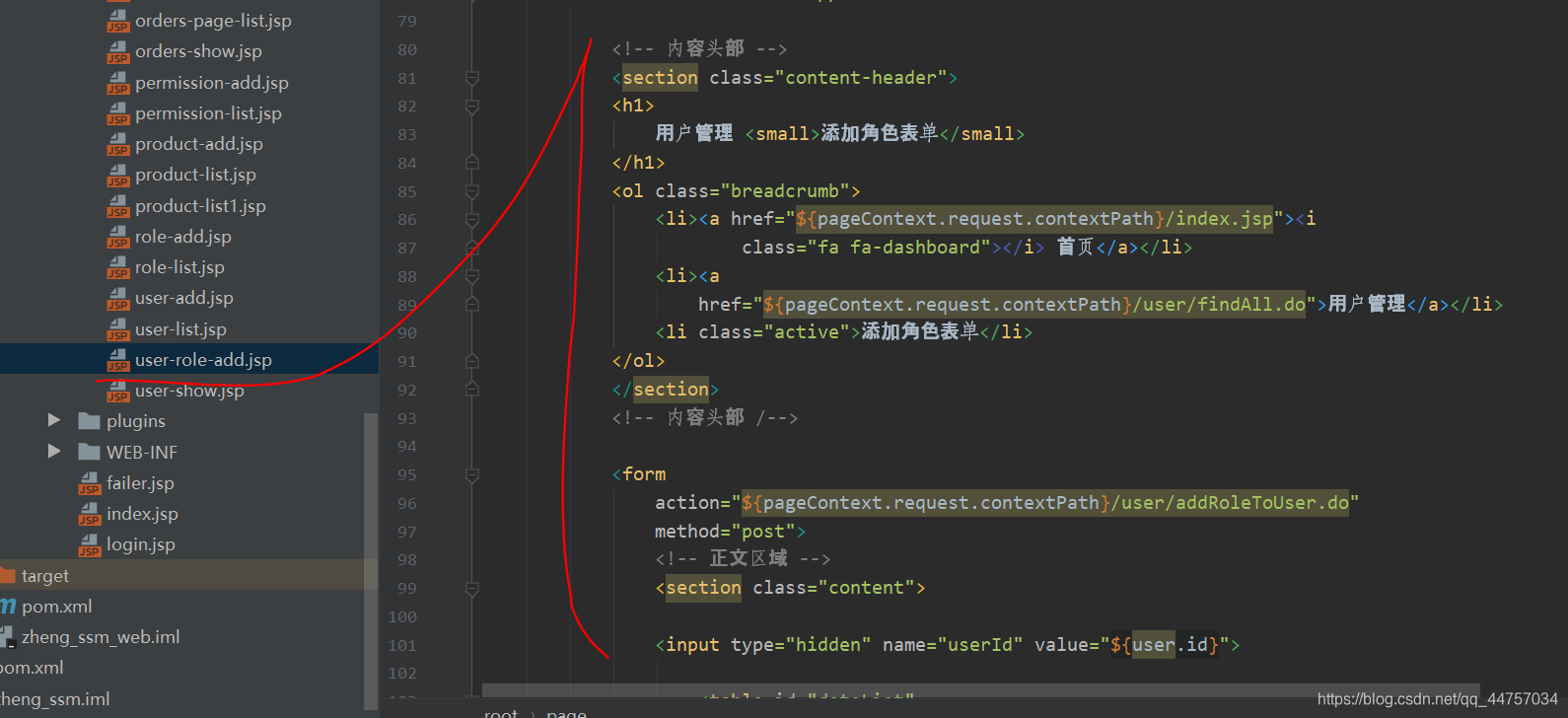Screen dimensions: 1568x718
Task: Toggle fold marker at line 88
Action: [472, 276]
